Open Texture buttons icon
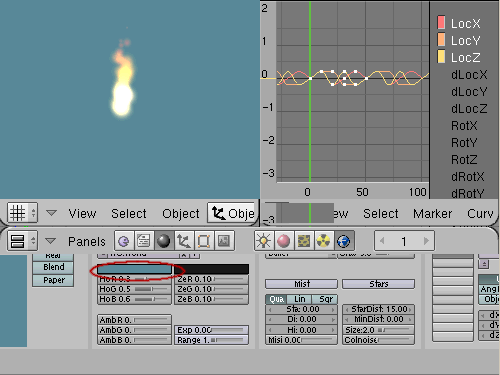 click(304, 241)
